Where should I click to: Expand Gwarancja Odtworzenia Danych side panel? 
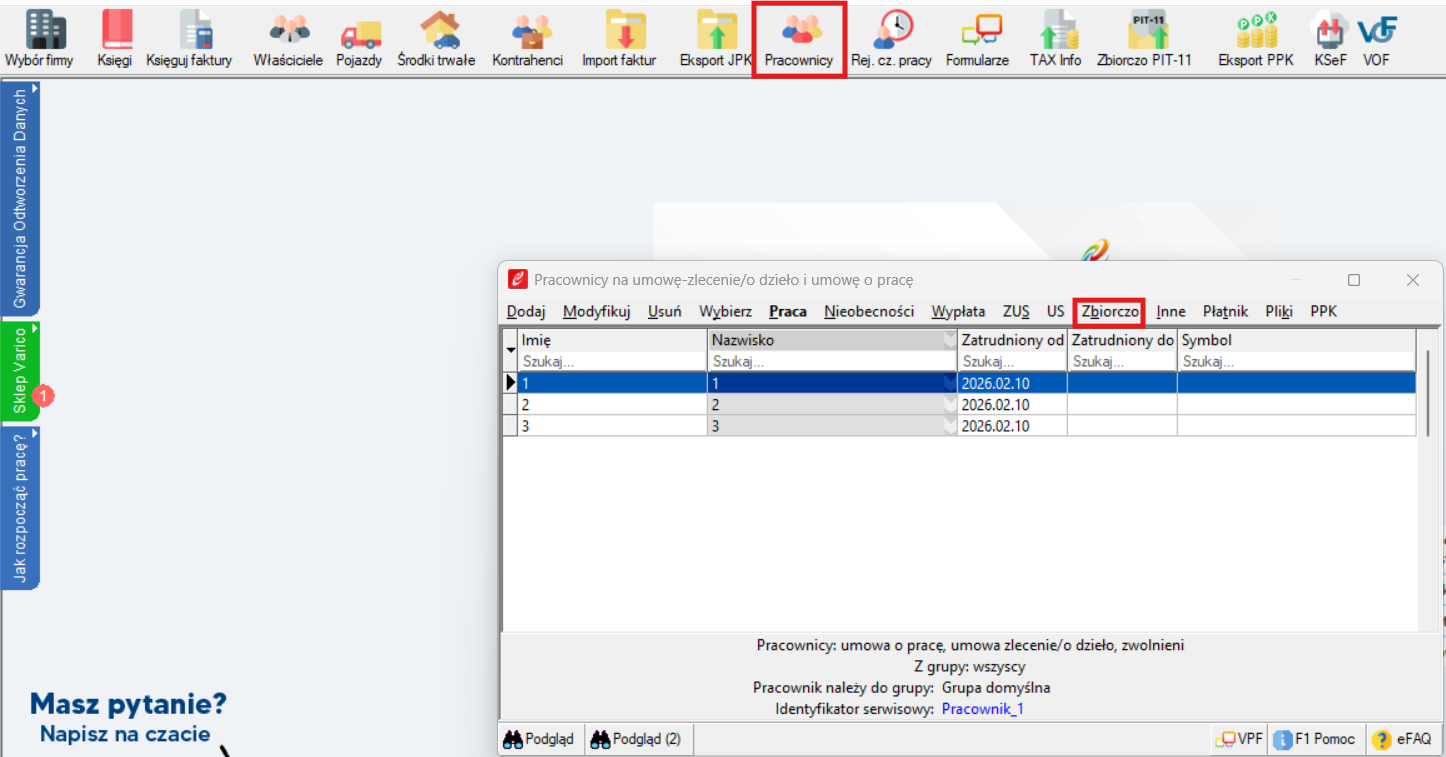click(x=20, y=199)
